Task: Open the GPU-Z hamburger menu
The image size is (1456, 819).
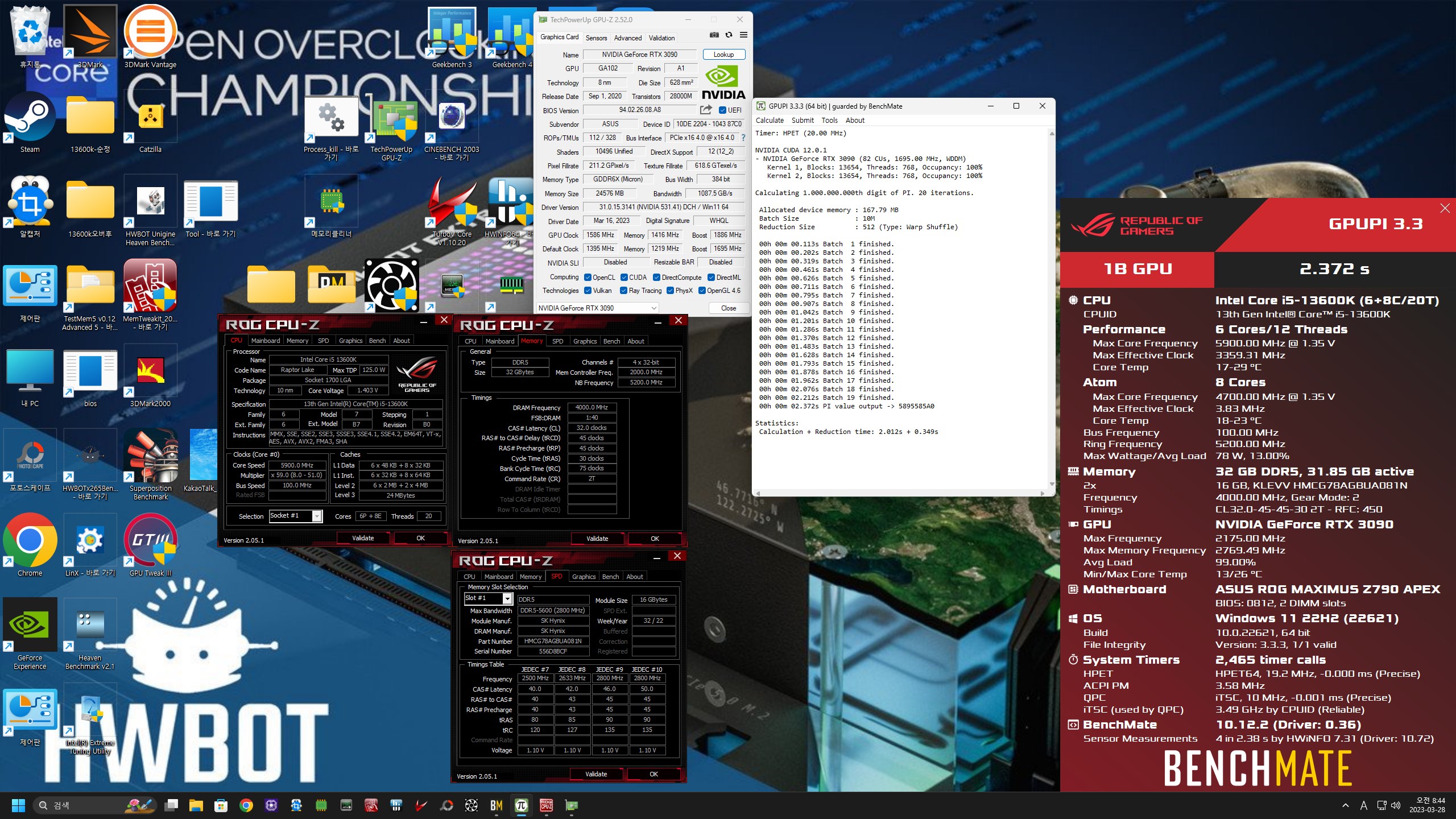Action: [743, 35]
